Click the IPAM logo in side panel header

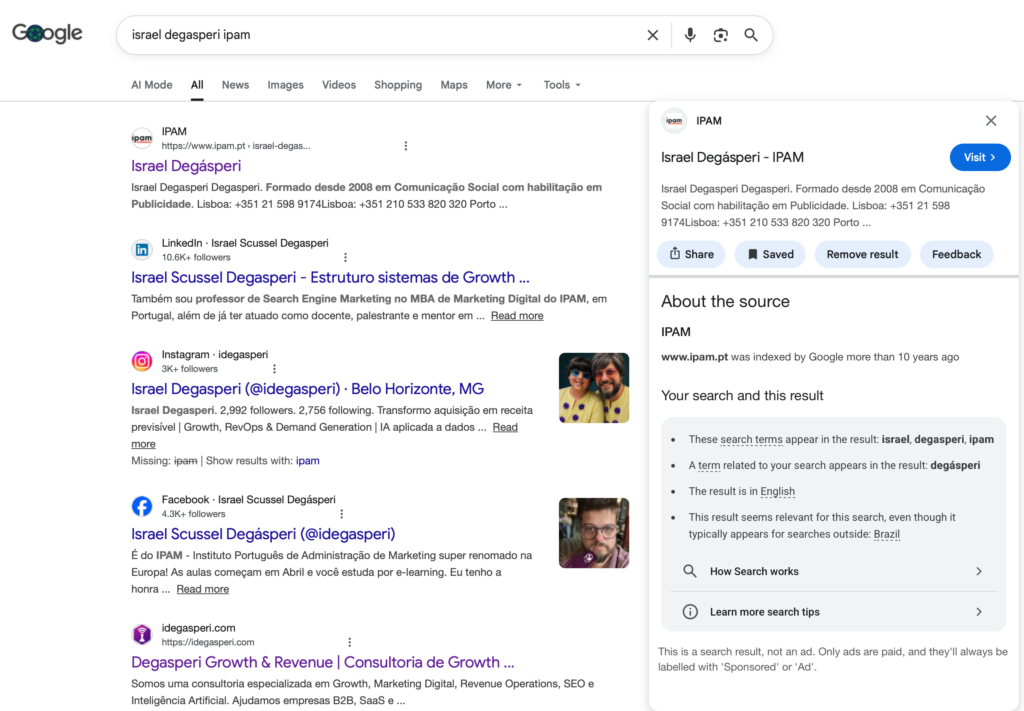pos(674,121)
